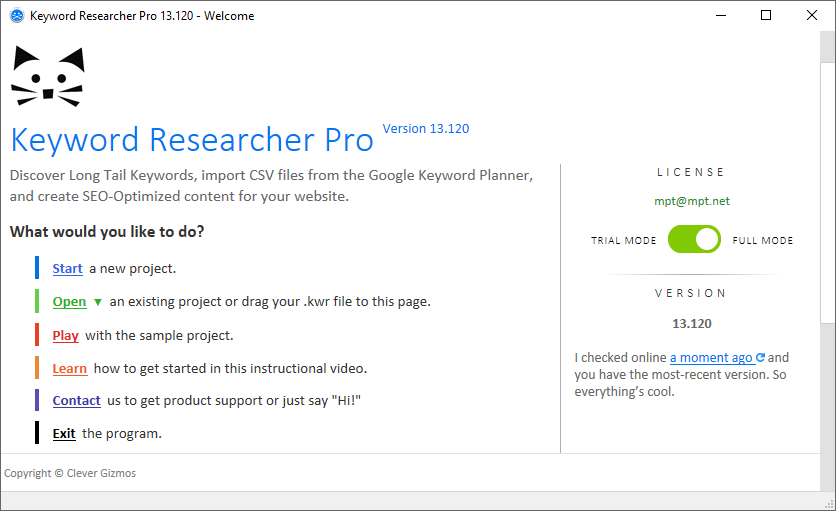Click Contact for product support
The height and width of the screenshot is (511, 836).
[76, 401]
